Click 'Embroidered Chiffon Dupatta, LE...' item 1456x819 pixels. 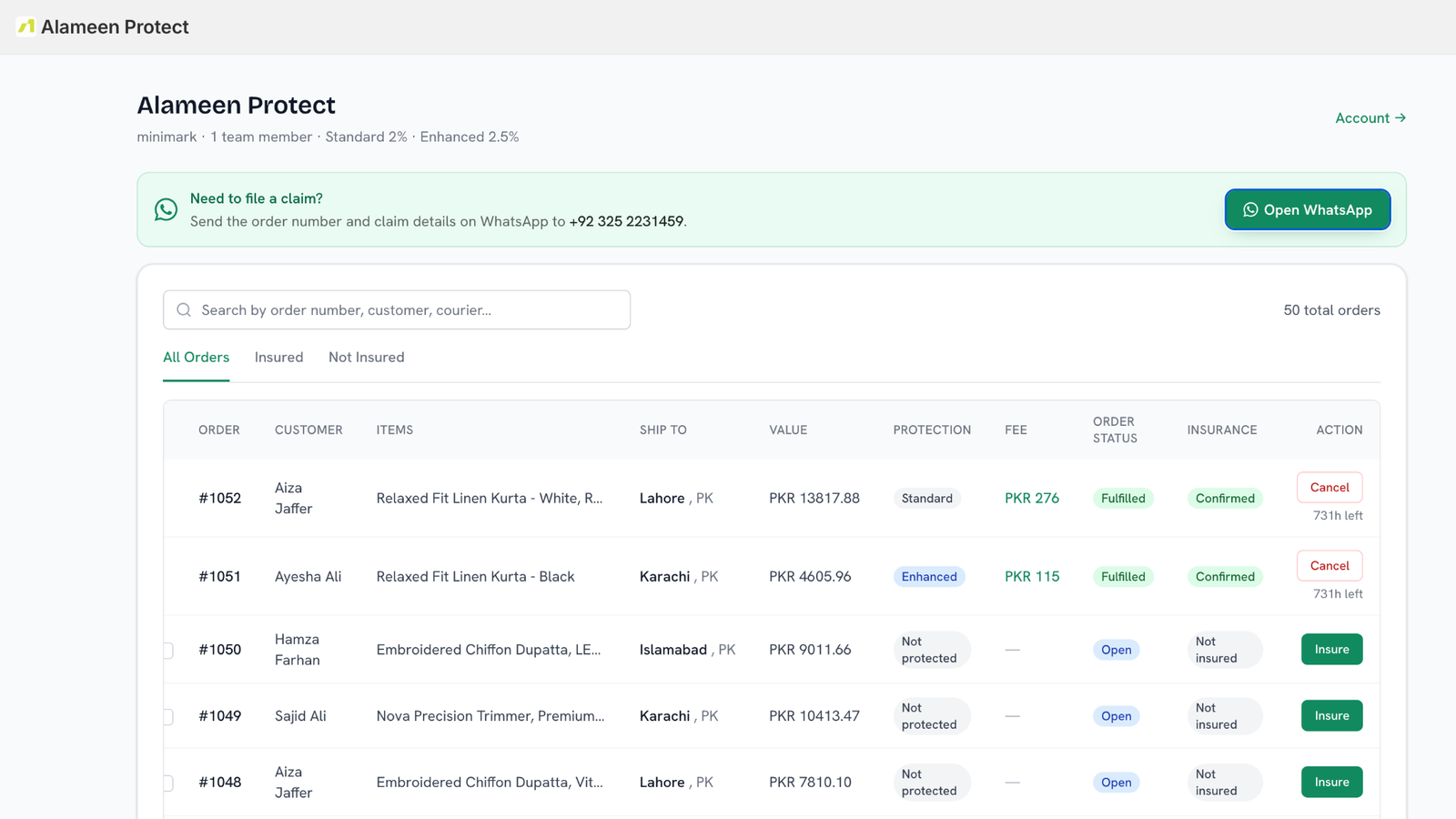(489, 649)
